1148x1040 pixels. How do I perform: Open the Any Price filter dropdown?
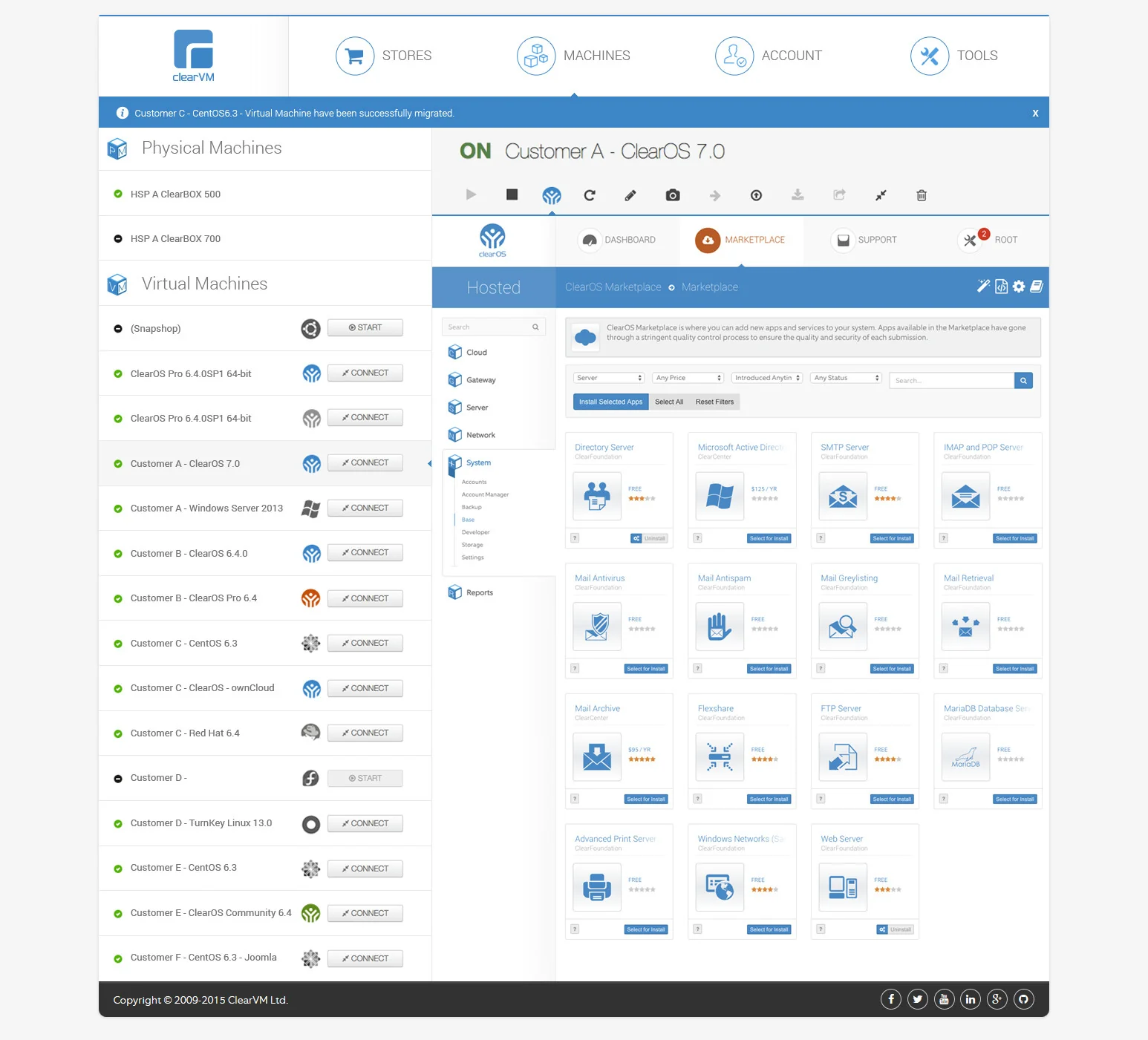point(688,378)
